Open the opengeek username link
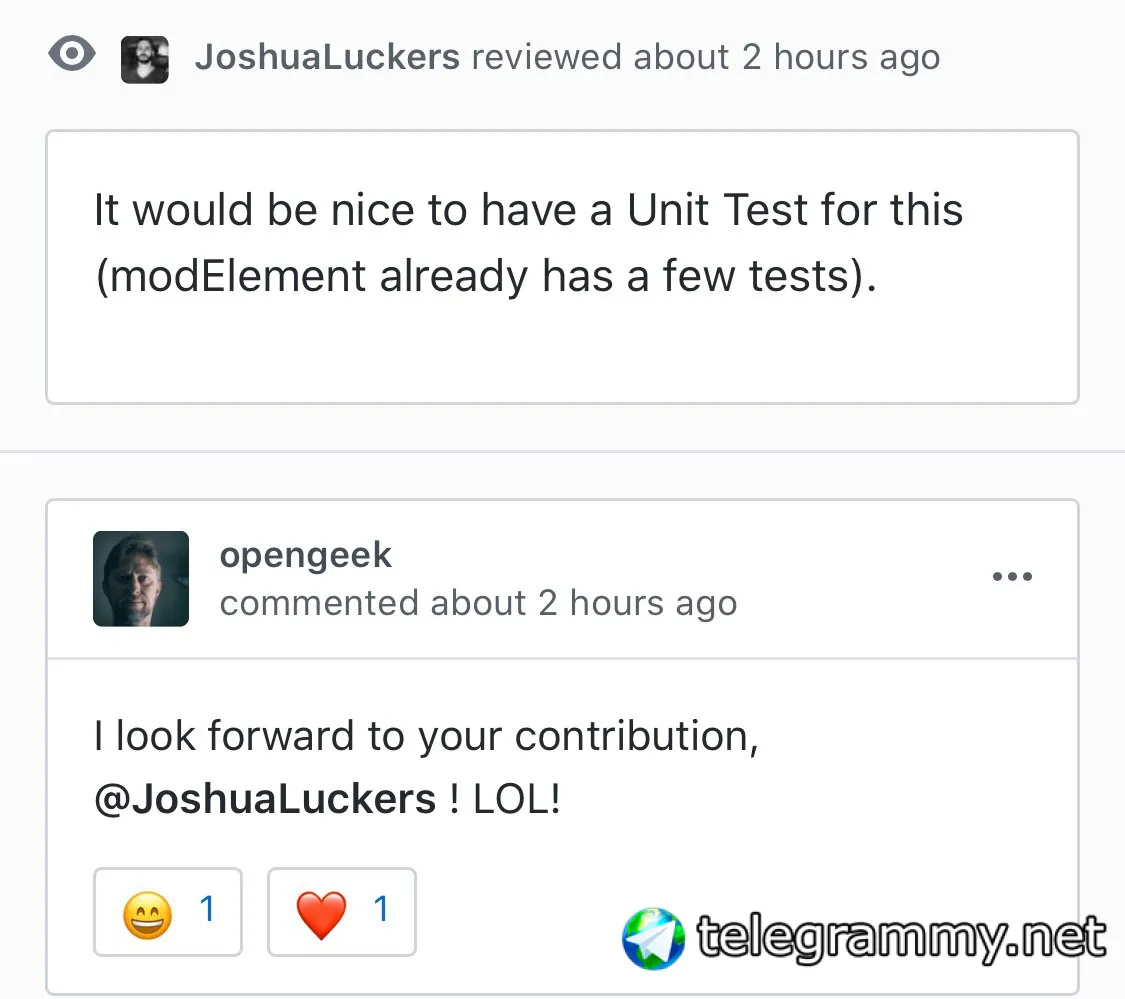This screenshot has height=999, width=1125. point(305,555)
